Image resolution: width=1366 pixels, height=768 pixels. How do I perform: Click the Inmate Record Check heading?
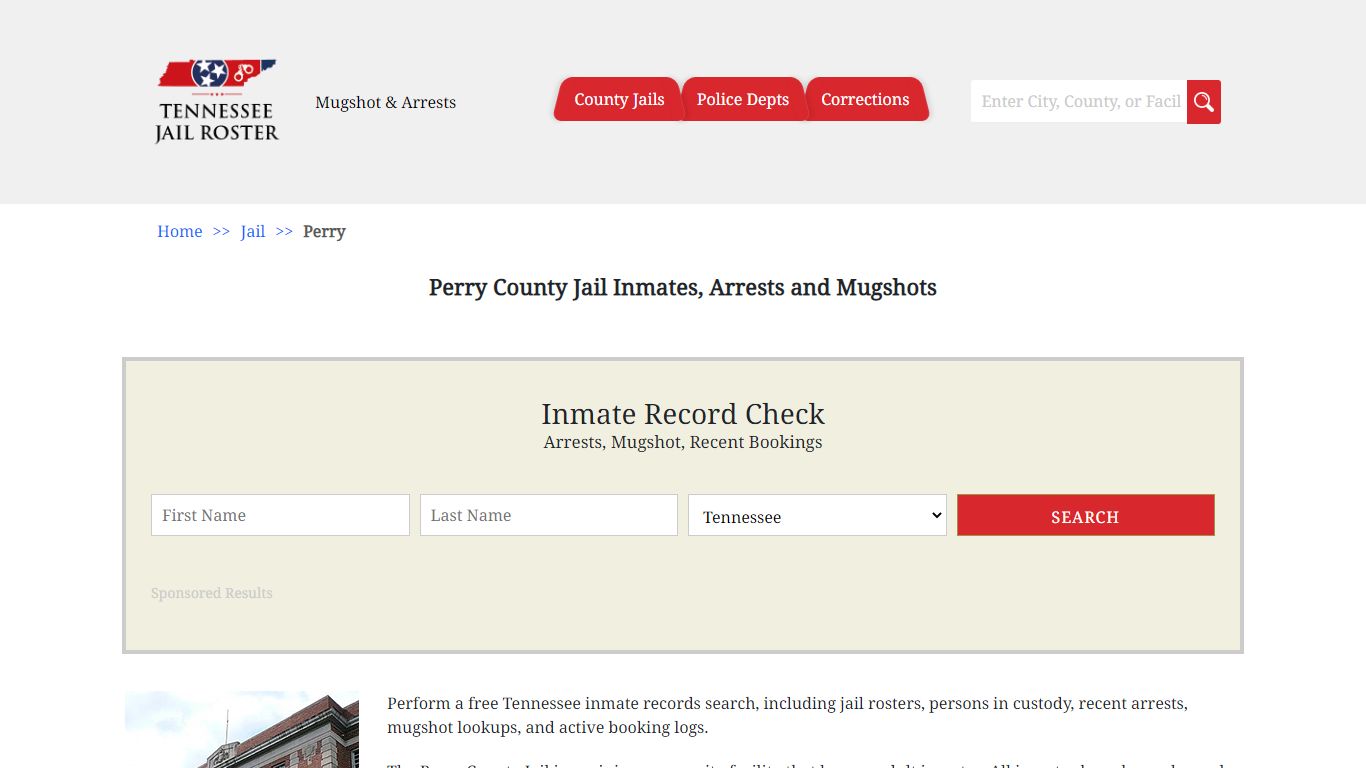(683, 414)
